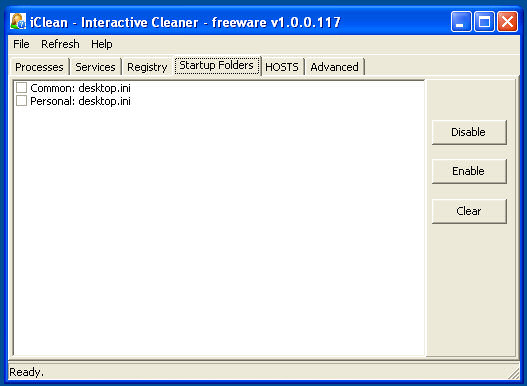Switch to the Services tab

[95, 67]
